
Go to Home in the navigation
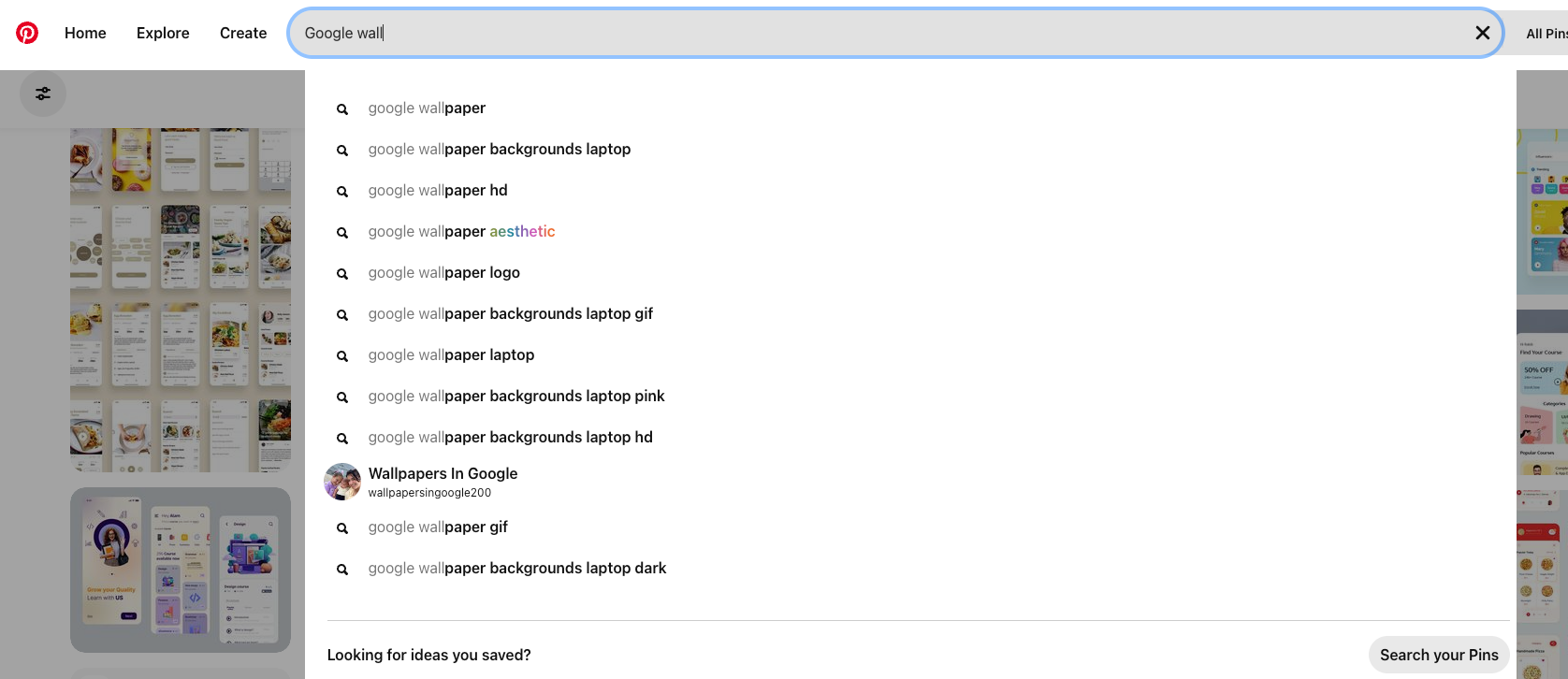pyautogui.click(x=85, y=33)
